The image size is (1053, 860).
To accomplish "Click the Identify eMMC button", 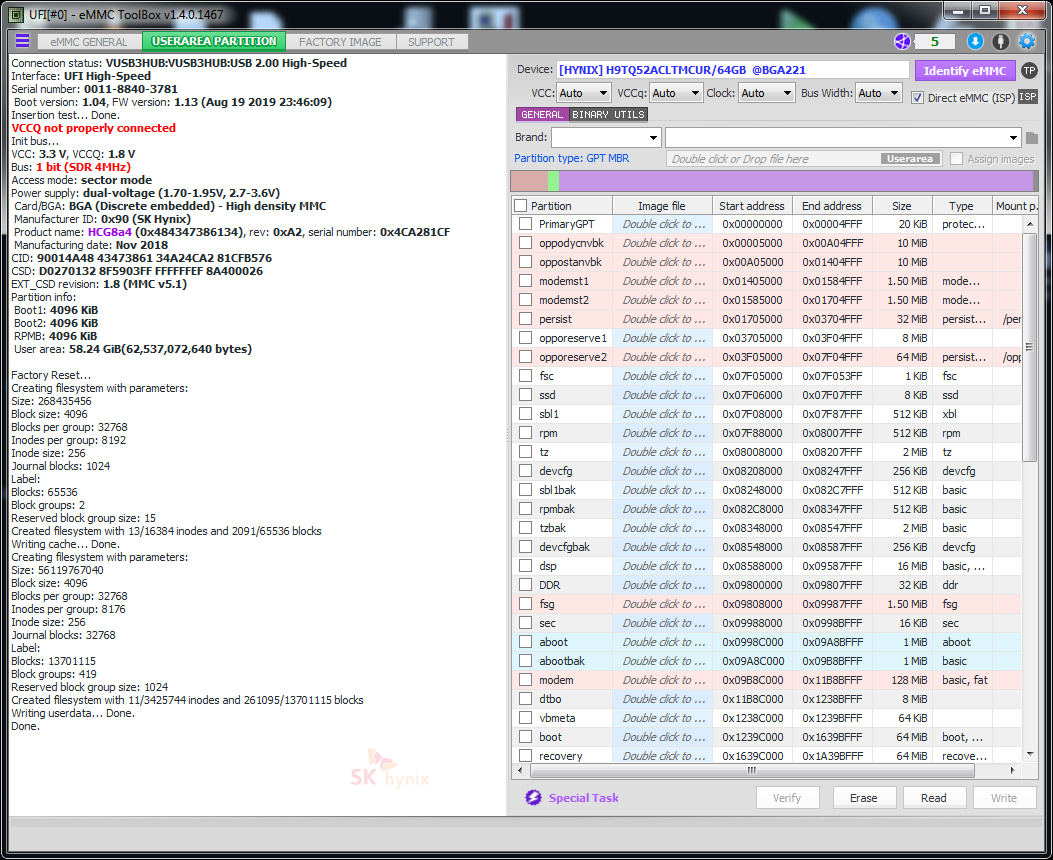I will tap(965, 70).
